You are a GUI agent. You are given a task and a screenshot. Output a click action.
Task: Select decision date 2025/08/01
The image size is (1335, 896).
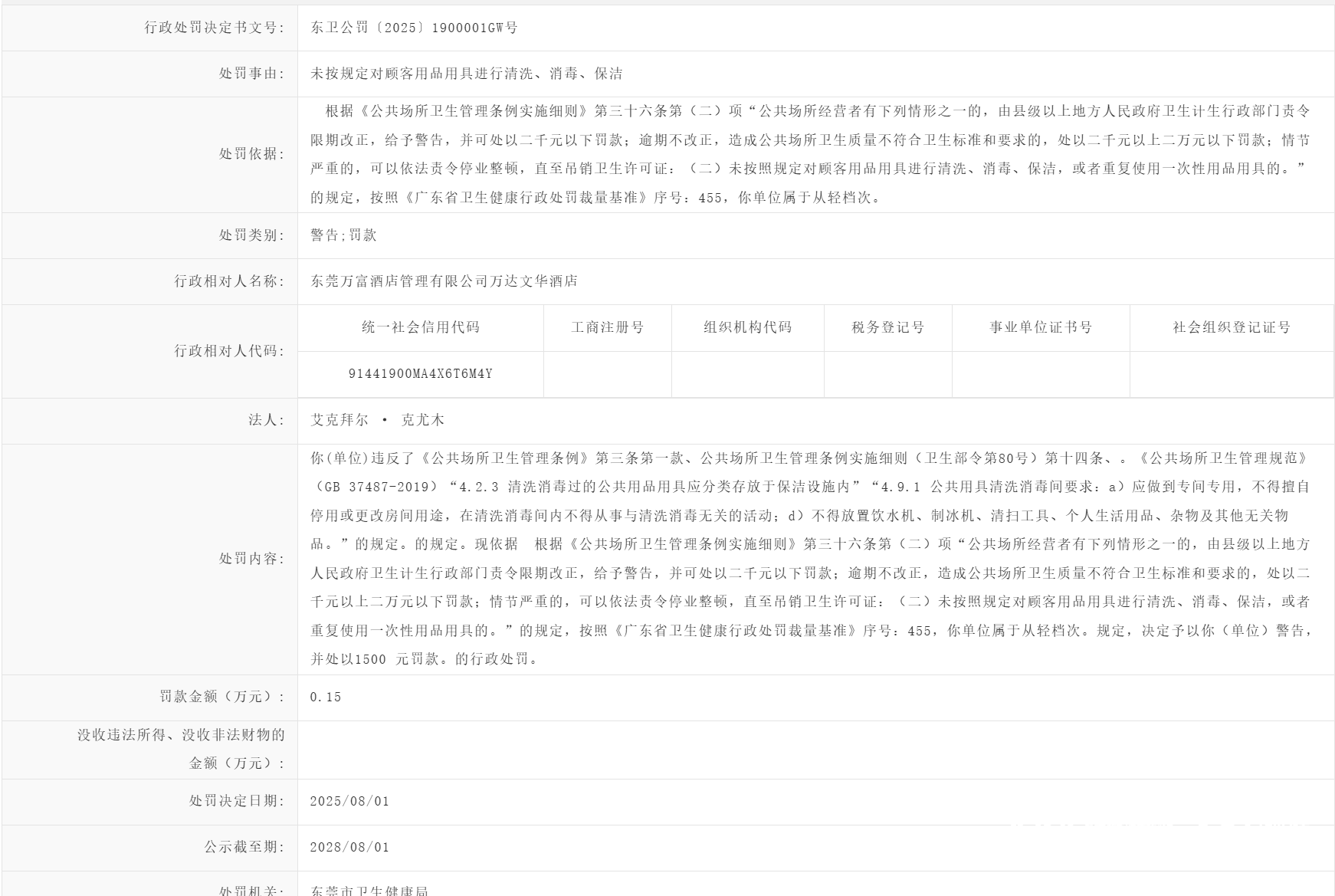coord(349,802)
